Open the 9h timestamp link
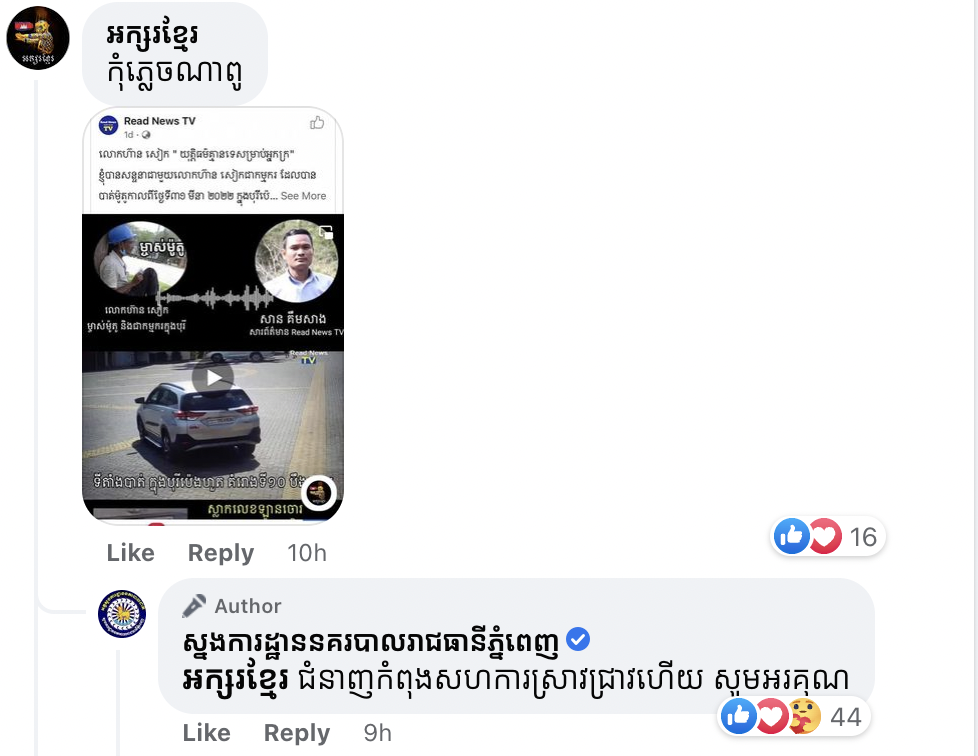Viewport: 978px width, 756px height. (378, 733)
